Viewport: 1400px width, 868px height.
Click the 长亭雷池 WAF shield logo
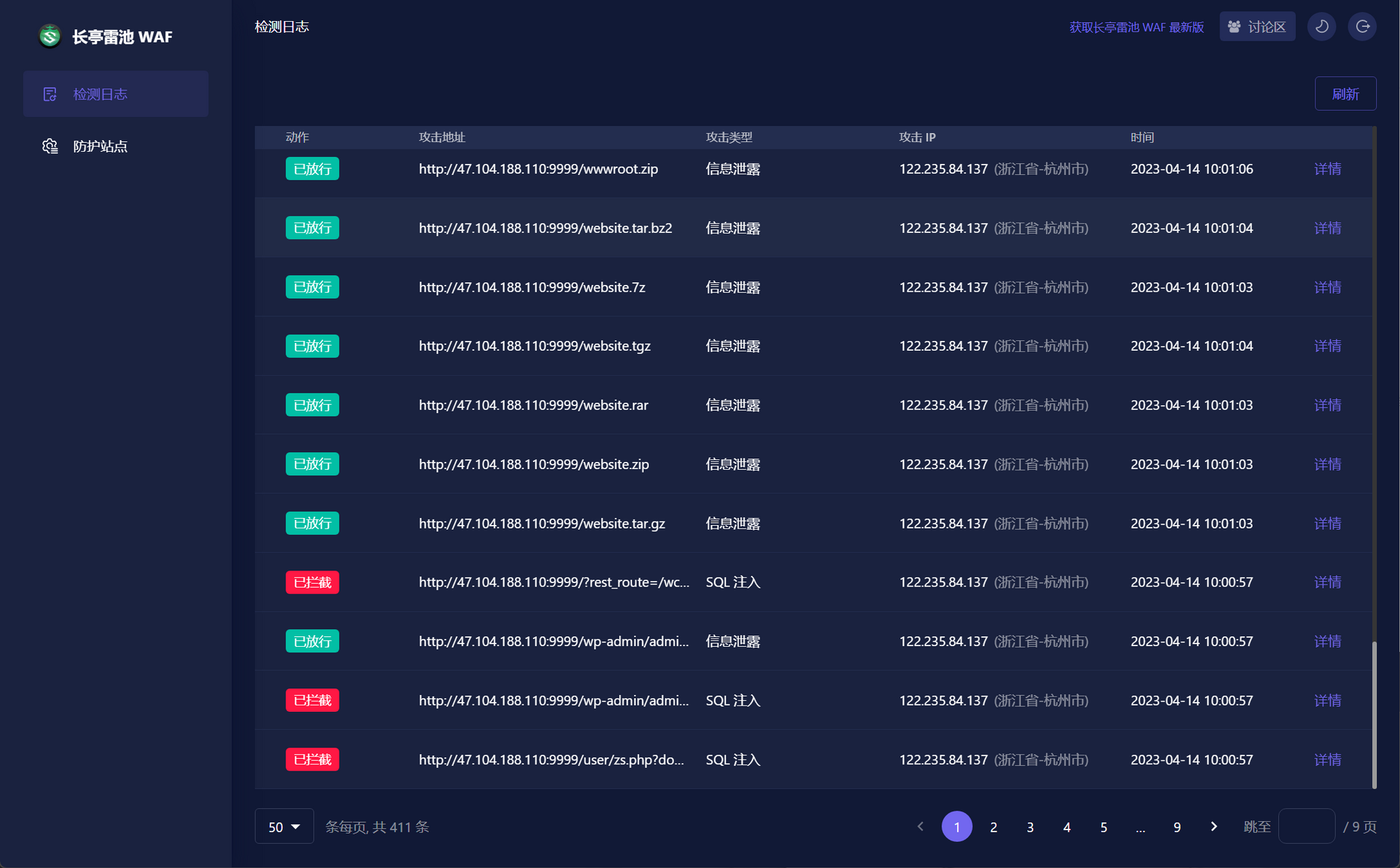(50, 36)
